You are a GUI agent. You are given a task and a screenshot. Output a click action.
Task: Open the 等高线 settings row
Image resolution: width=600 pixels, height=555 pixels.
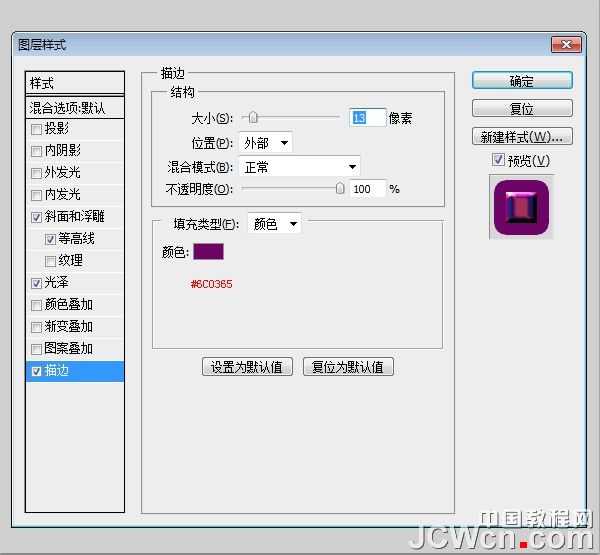pyautogui.click(x=75, y=239)
